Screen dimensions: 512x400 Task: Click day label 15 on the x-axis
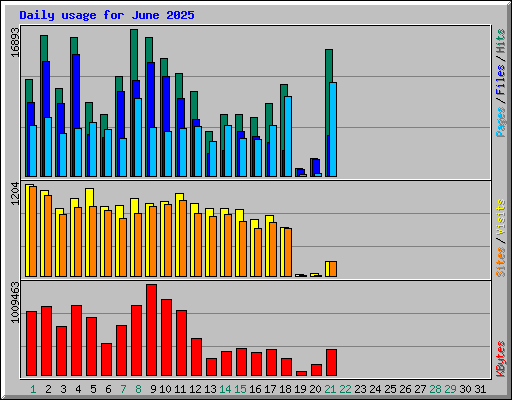point(240,389)
